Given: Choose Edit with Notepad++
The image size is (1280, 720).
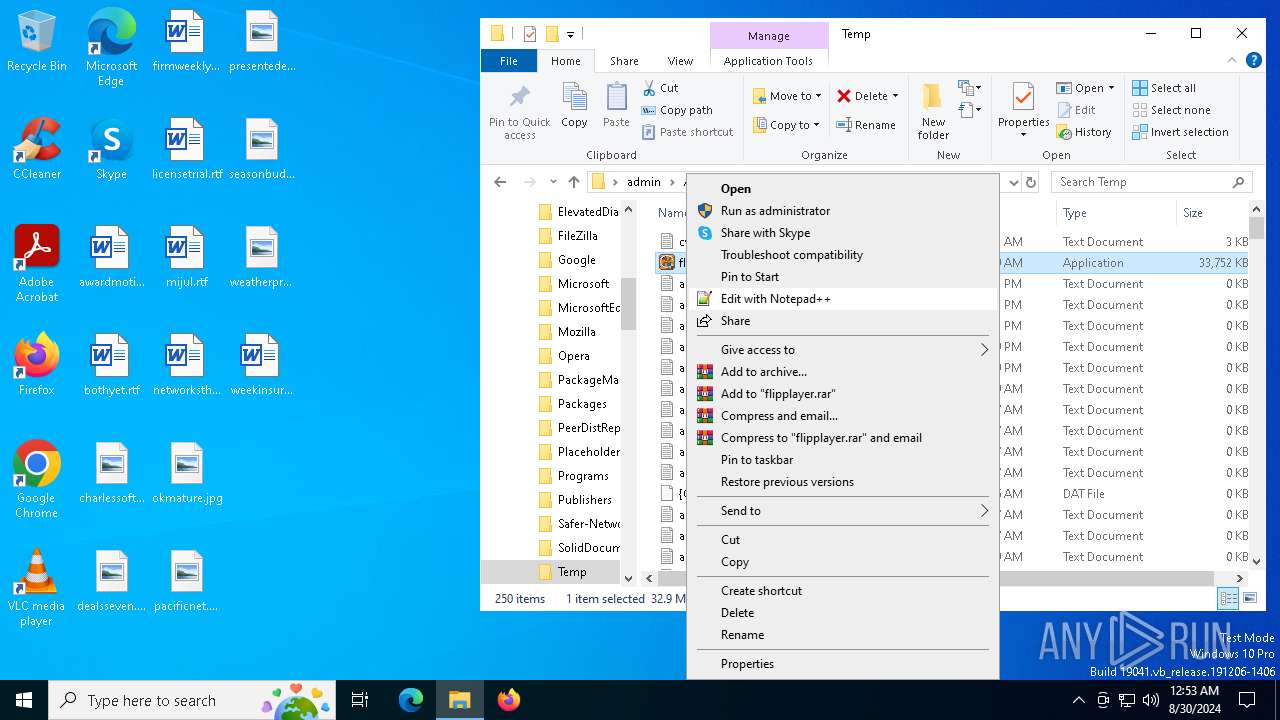Looking at the screenshot, I should coord(842,299).
